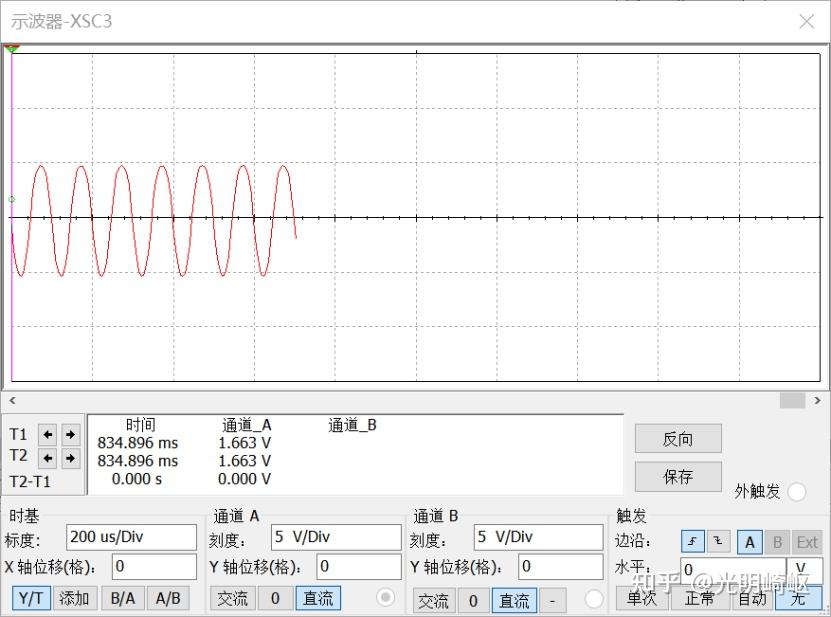831x617 pixels.
Task: Set channel A coupling to 交流
Action: pos(232,598)
